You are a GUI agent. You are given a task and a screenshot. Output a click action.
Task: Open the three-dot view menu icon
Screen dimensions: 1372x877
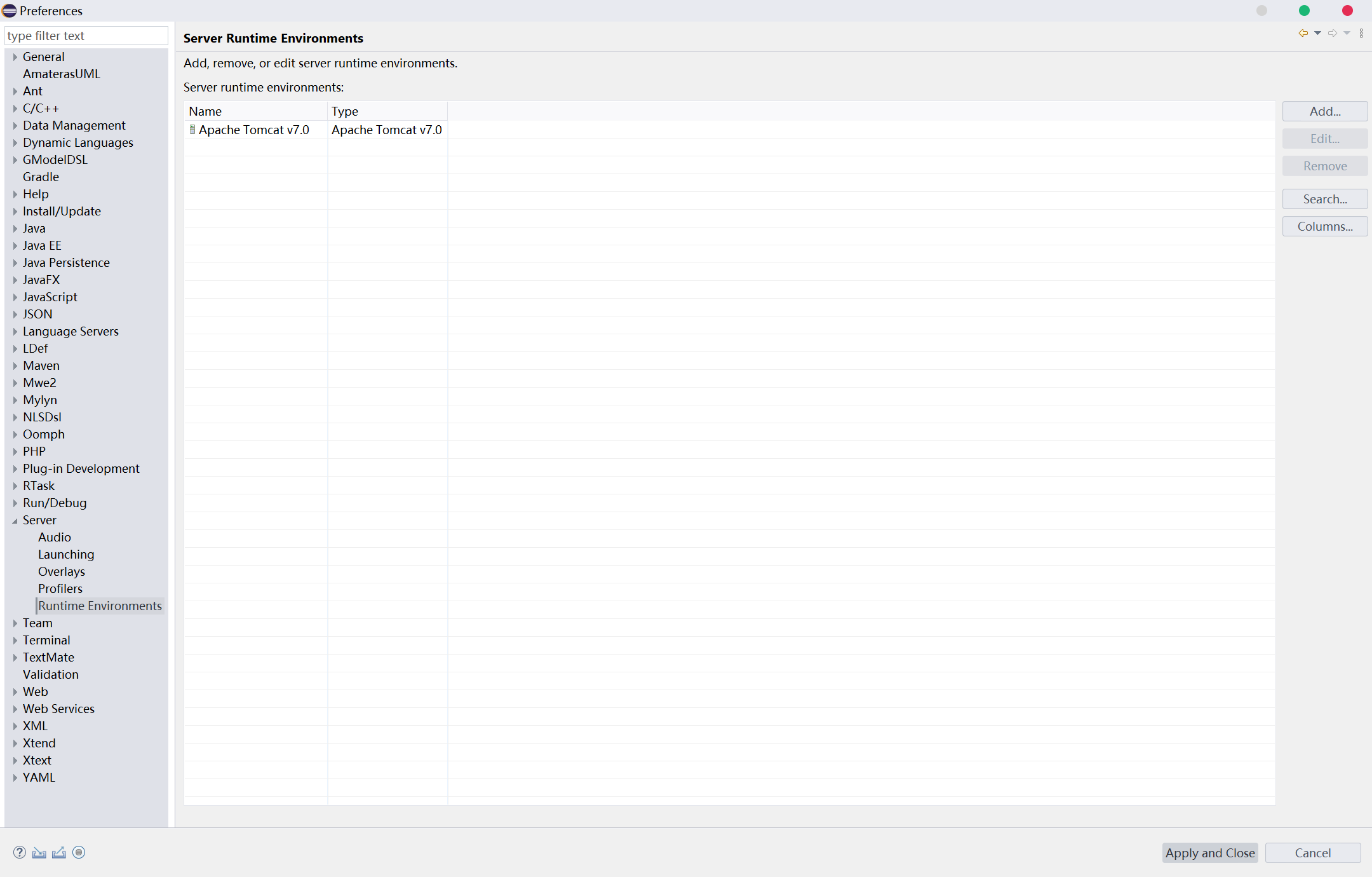pyautogui.click(x=1361, y=33)
